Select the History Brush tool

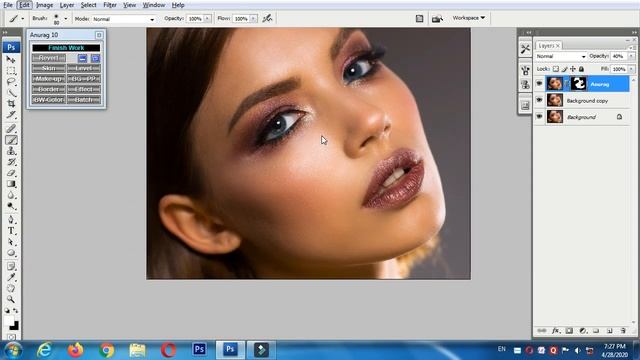coord(11,162)
